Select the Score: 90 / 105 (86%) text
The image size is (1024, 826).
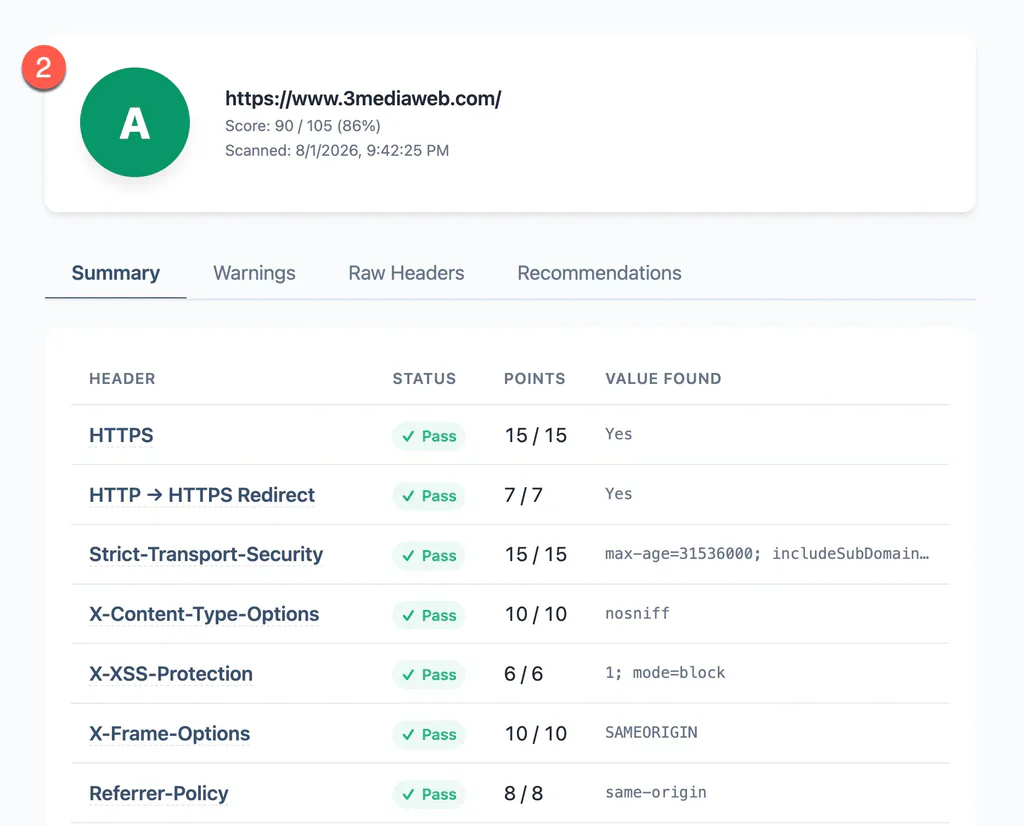pyautogui.click(x=303, y=126)
